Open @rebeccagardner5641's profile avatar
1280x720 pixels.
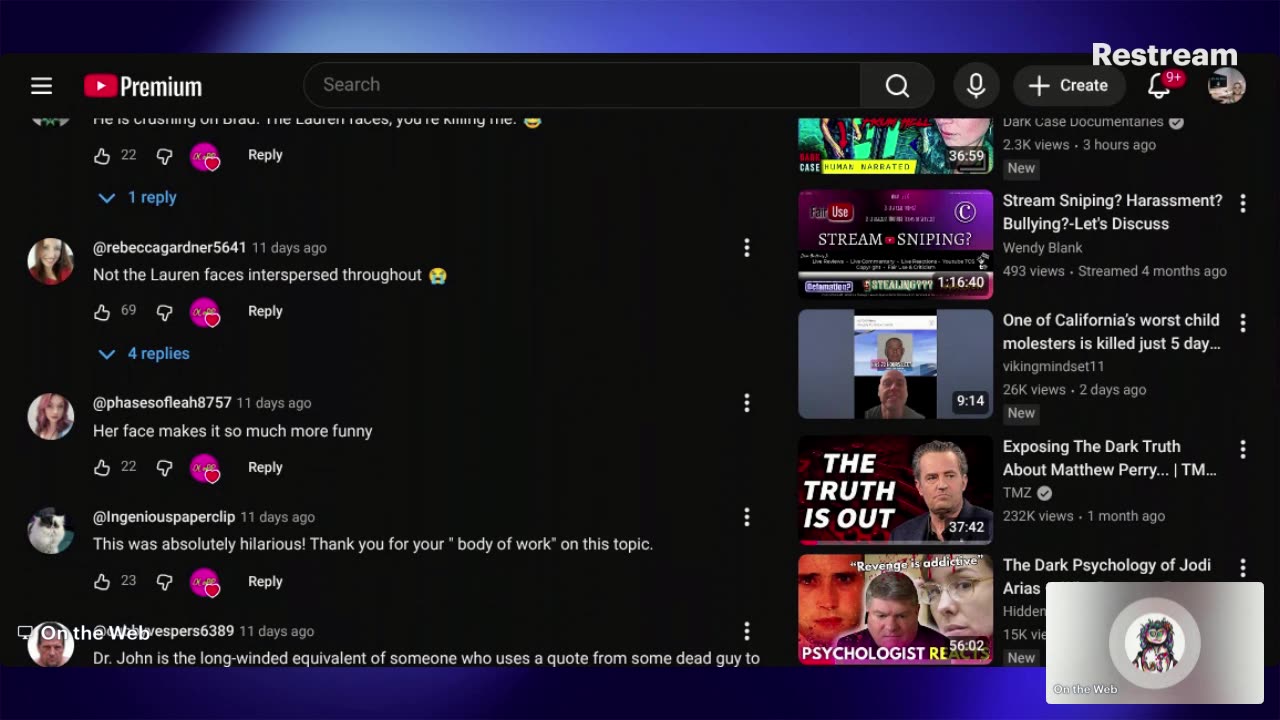click(50, 261)
